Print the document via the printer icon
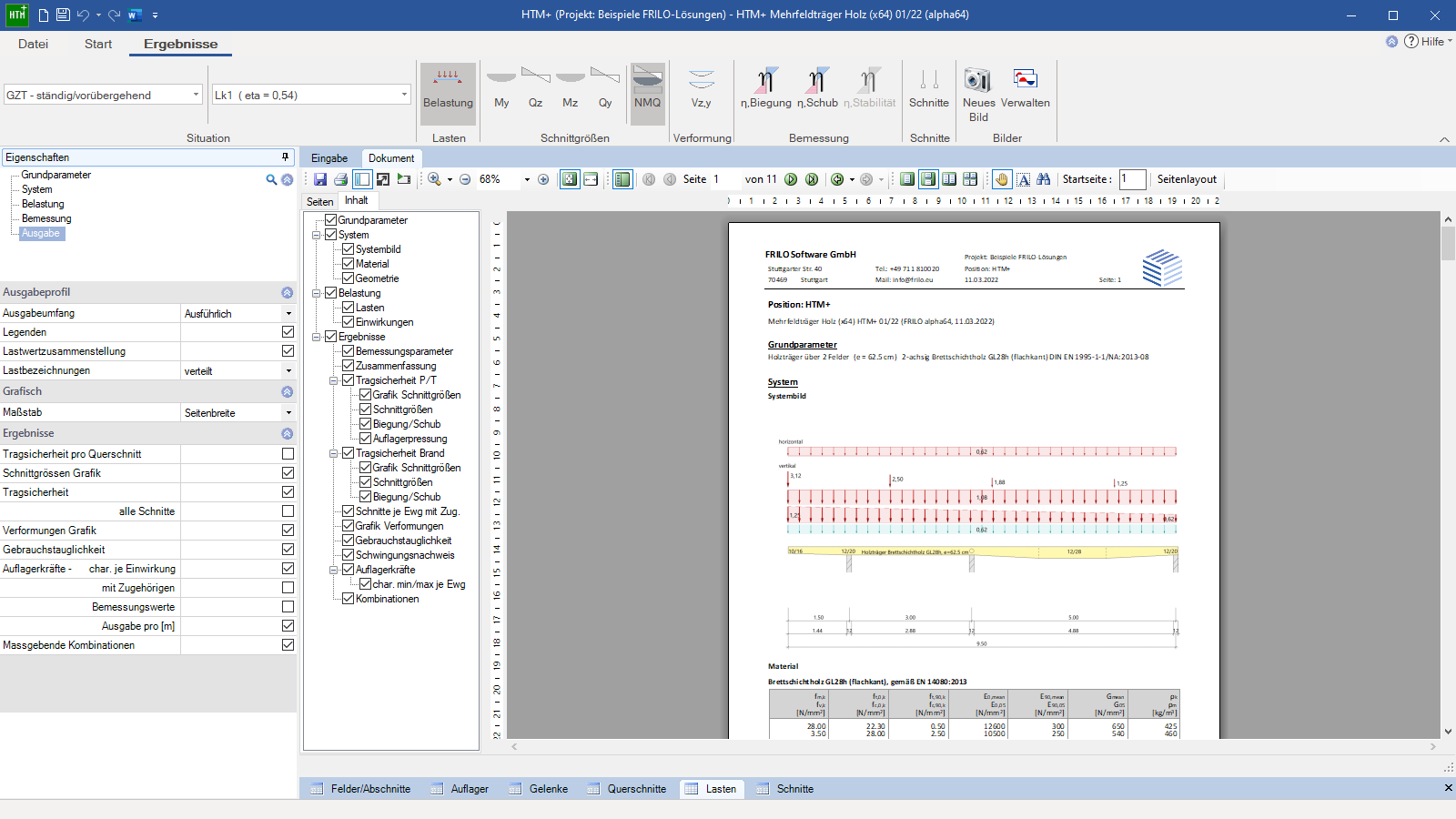The height and width of the screenshot is (819, 1456). (341, 179)
